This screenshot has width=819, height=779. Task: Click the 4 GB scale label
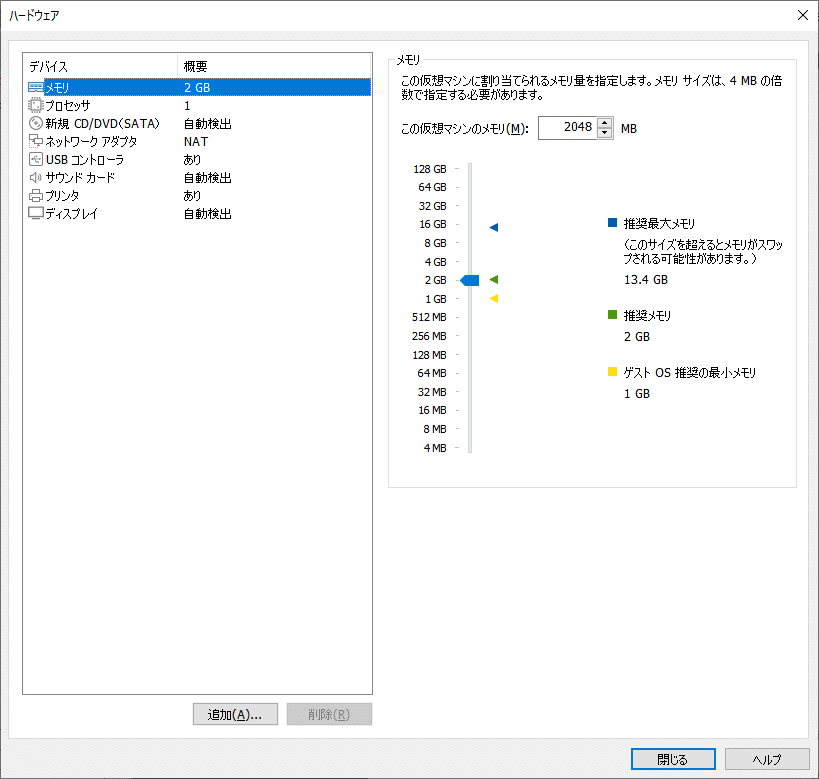click(x=436, y=262)
